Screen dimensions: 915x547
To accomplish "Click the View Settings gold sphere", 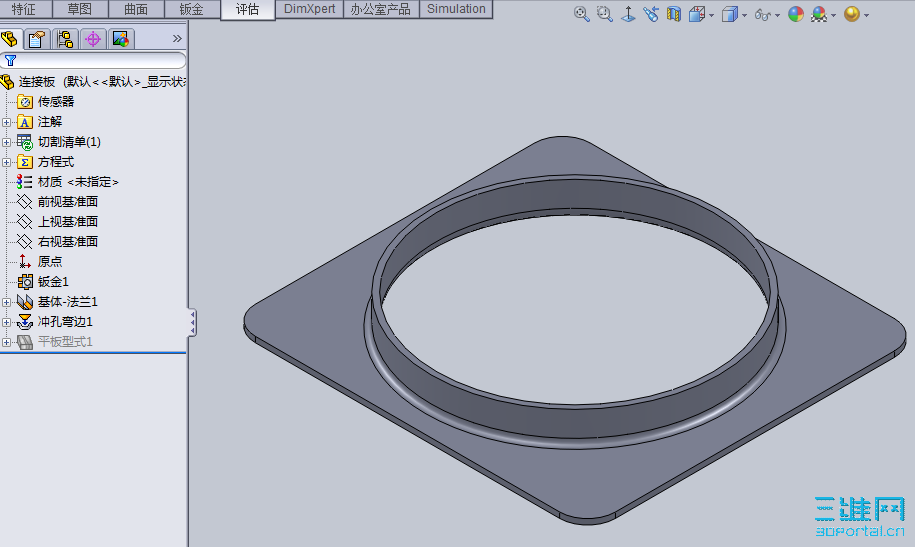I will tap(852, 14).
